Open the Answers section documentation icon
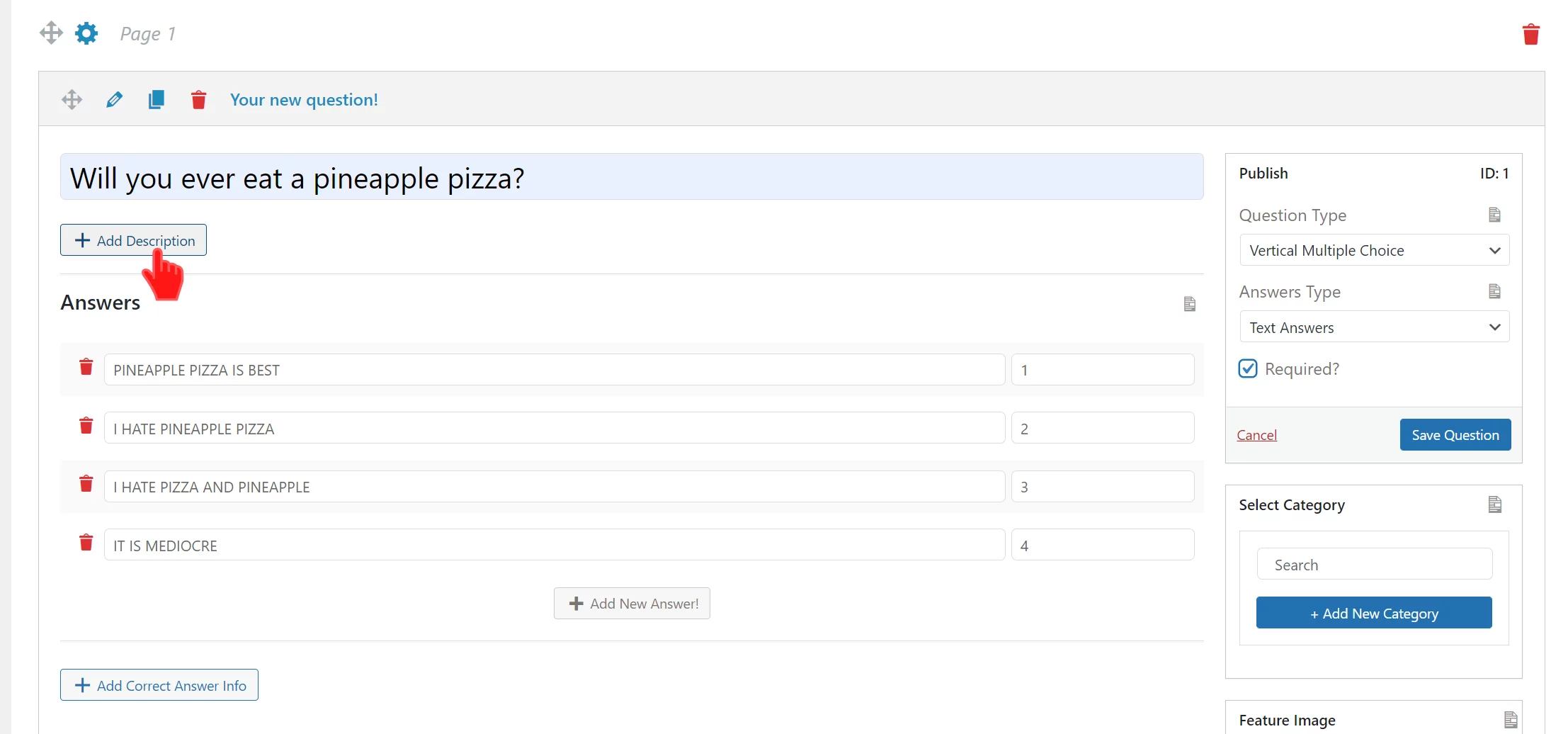The width and height of the screenshot is (1568, 734). 1190,304
